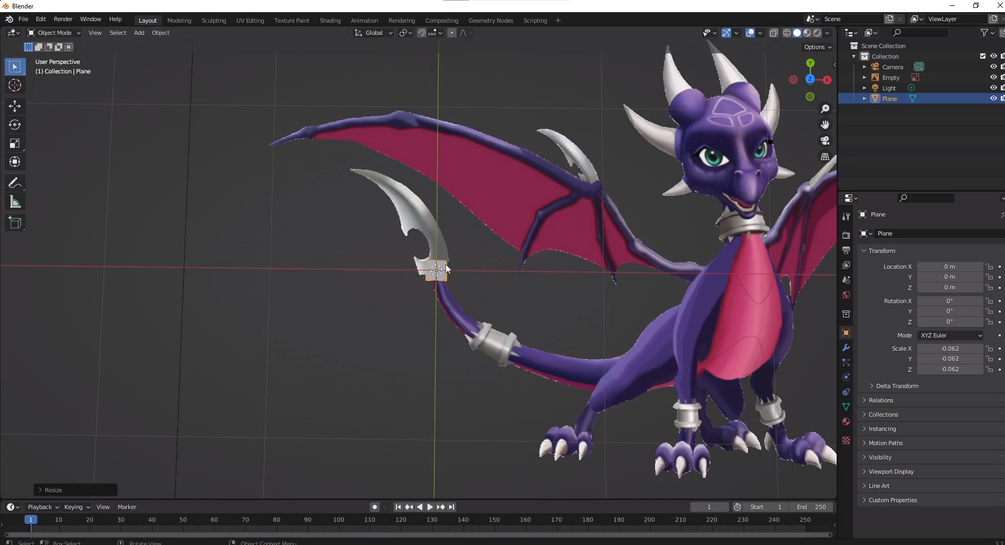Screen dimensions: 1005x545
Task: Hide the Empty object in outliner
Action: point(993,78)
